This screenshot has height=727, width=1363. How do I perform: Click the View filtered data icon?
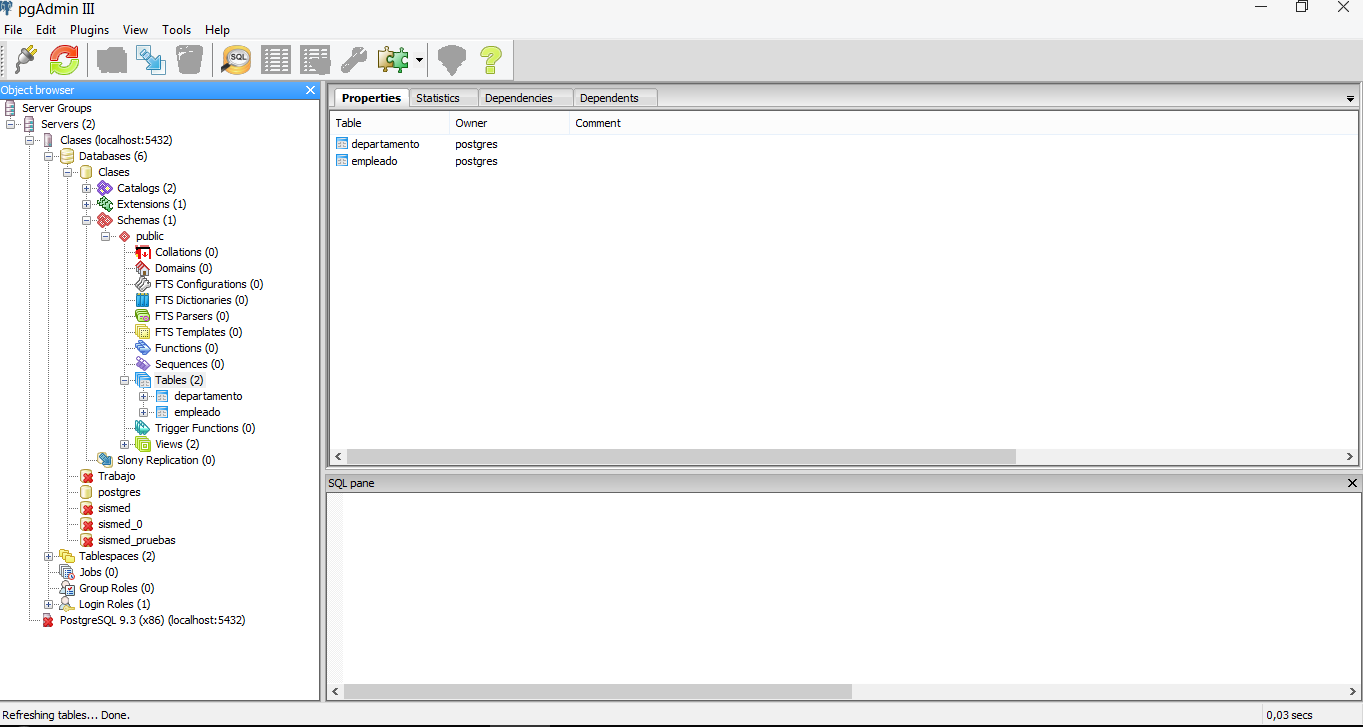(x=315, y=60)
